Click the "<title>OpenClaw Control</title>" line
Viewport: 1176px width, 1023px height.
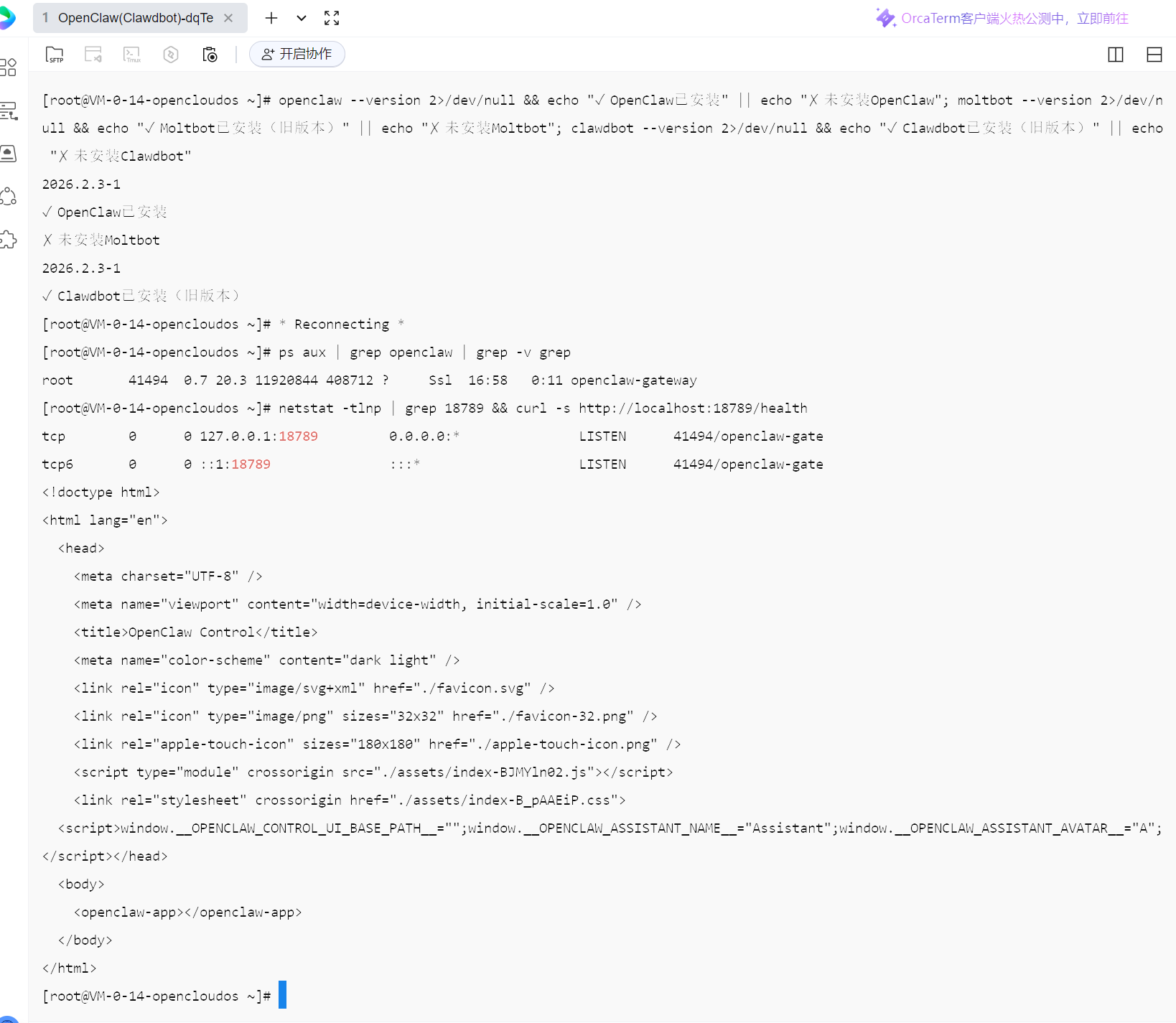[x=196, y=632]
